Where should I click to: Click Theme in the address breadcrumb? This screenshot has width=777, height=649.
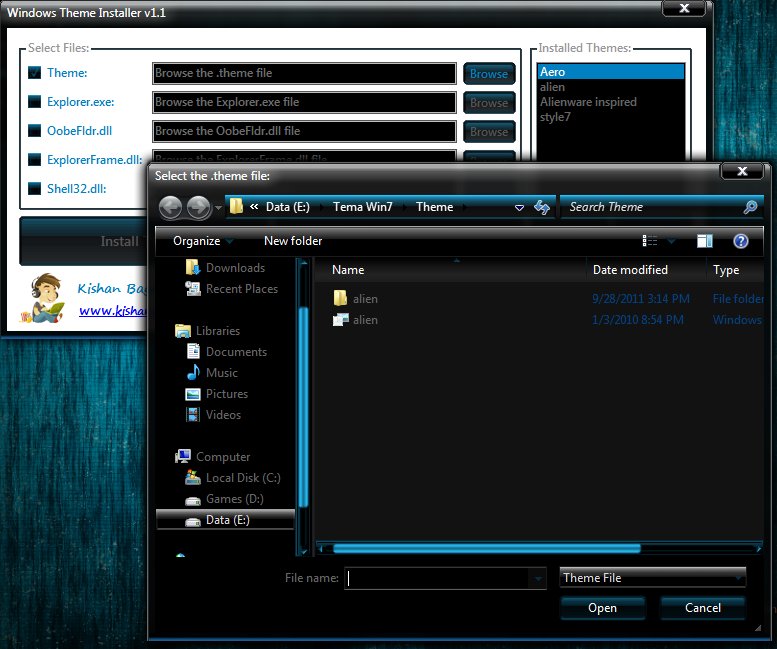tap(434, 207)
